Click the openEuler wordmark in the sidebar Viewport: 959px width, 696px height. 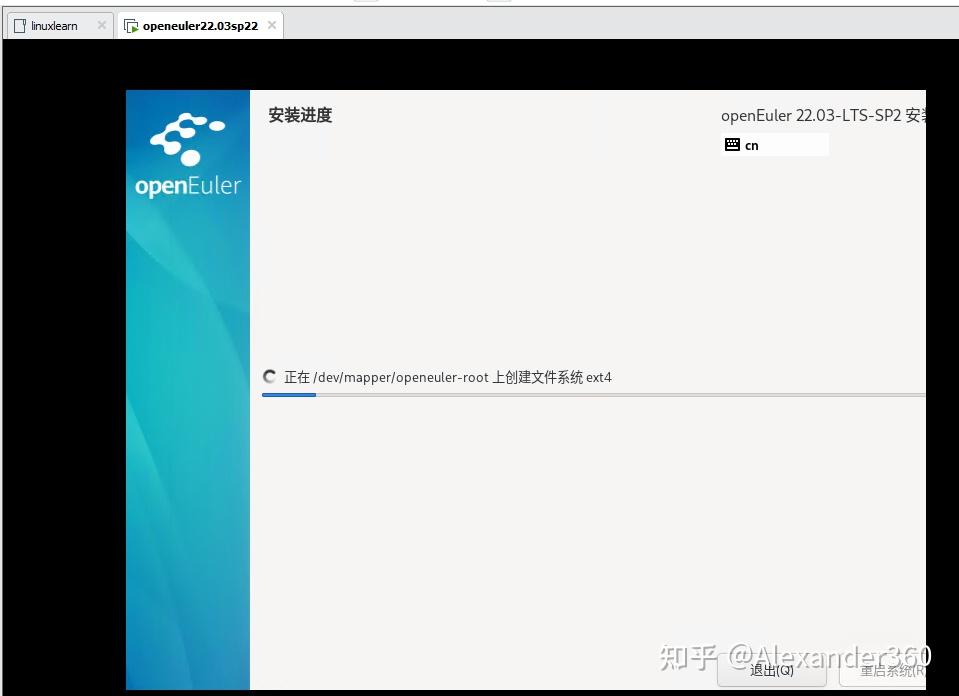point(187,185)
